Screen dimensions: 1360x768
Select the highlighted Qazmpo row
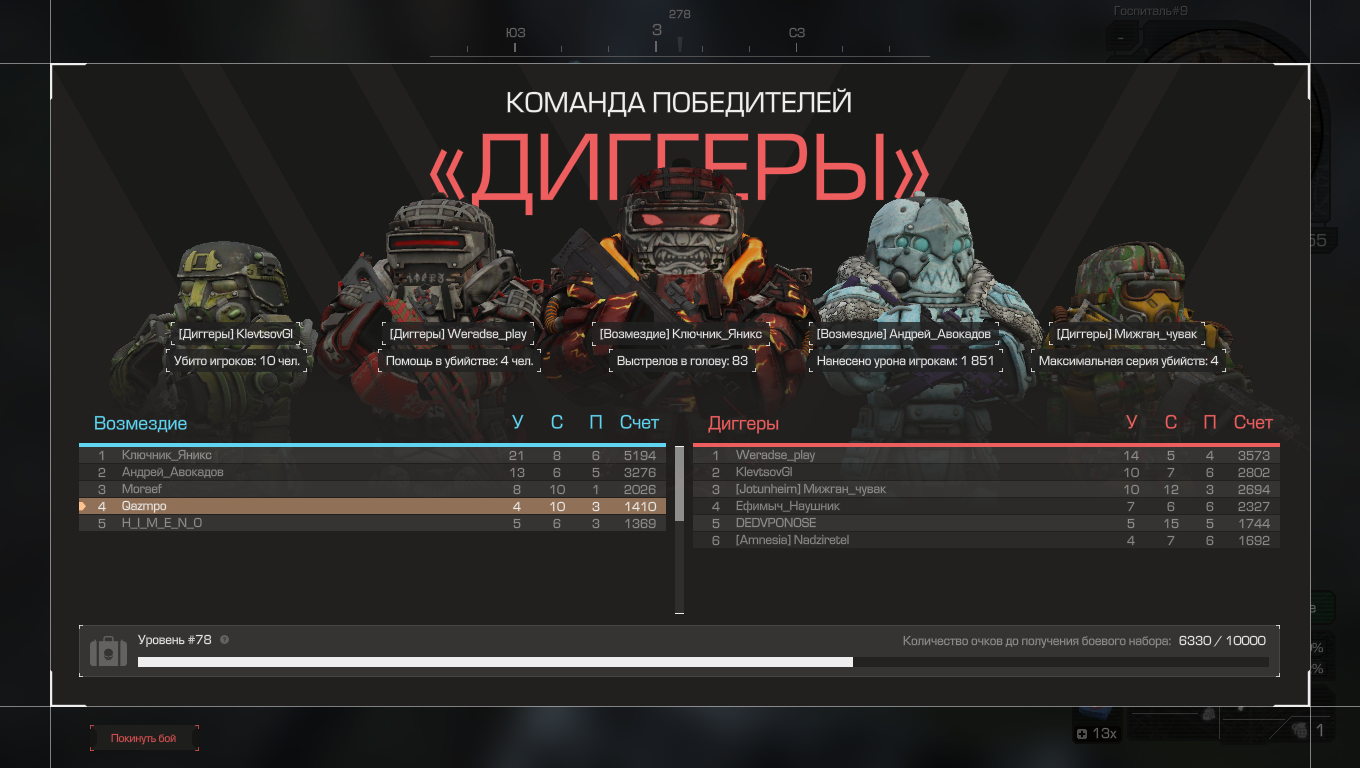point(372,506)
